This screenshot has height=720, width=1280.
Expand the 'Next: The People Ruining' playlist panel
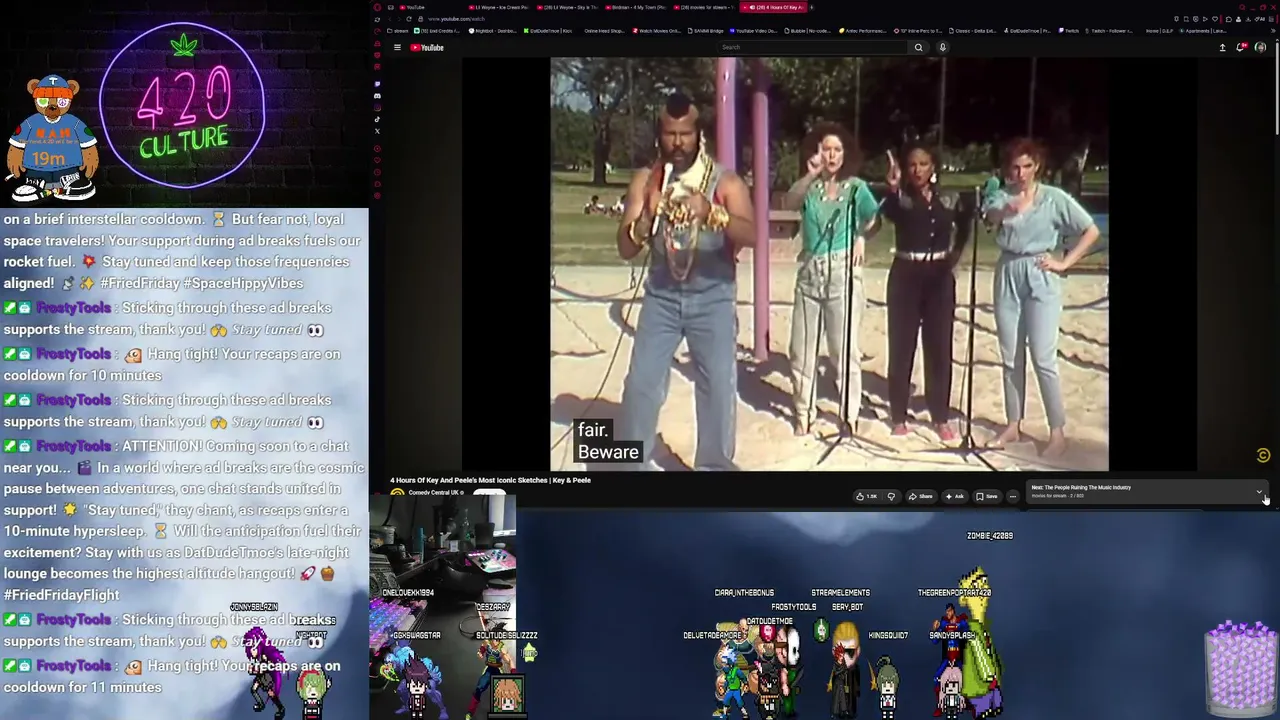pyautogui.click(x=1259, y=491)
